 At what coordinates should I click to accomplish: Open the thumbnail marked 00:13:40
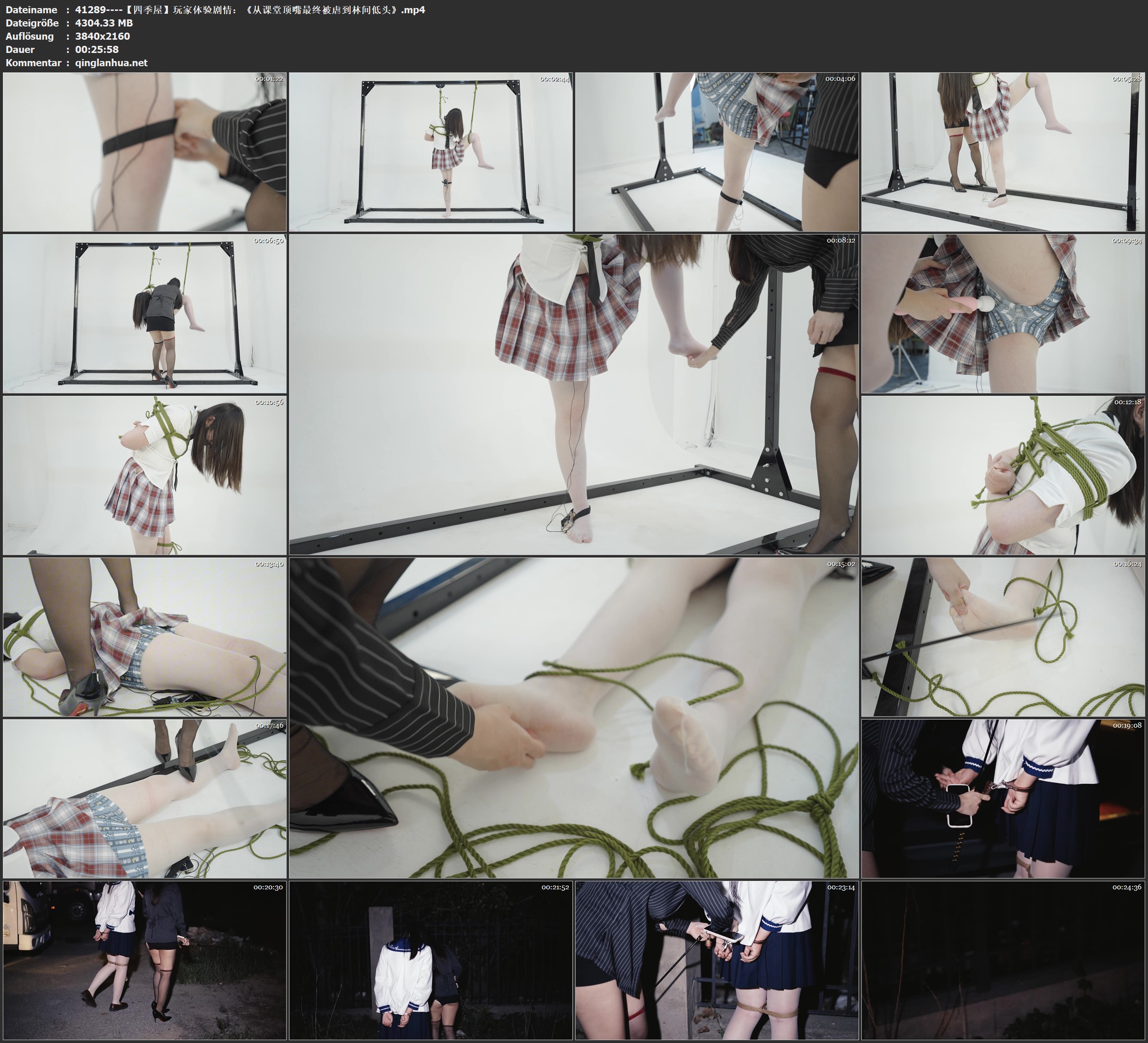(145, 637)
